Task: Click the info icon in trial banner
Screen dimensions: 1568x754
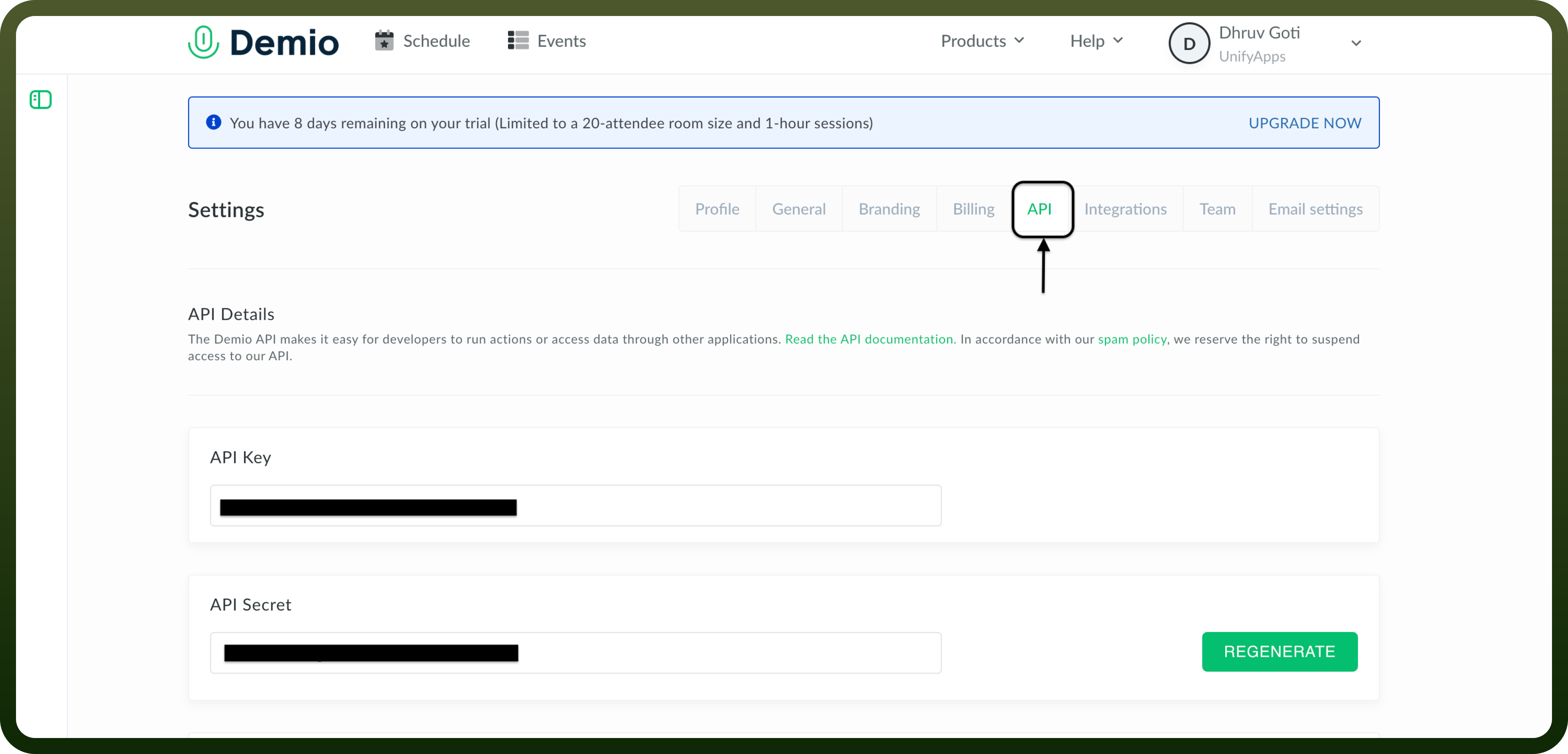Action: pos(214,122)
